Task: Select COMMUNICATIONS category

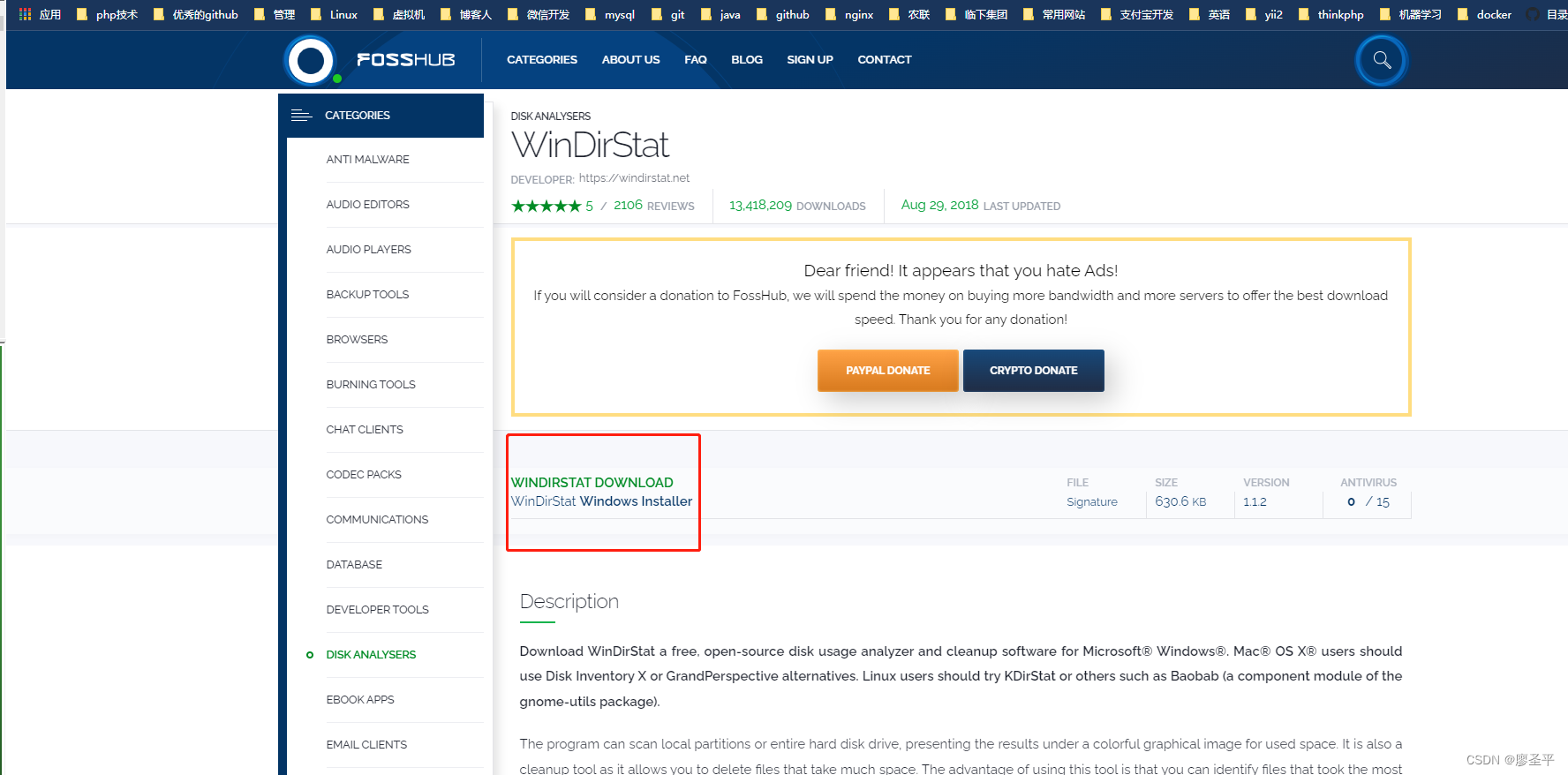Action: pyautogui.click(x=378, y=520)
